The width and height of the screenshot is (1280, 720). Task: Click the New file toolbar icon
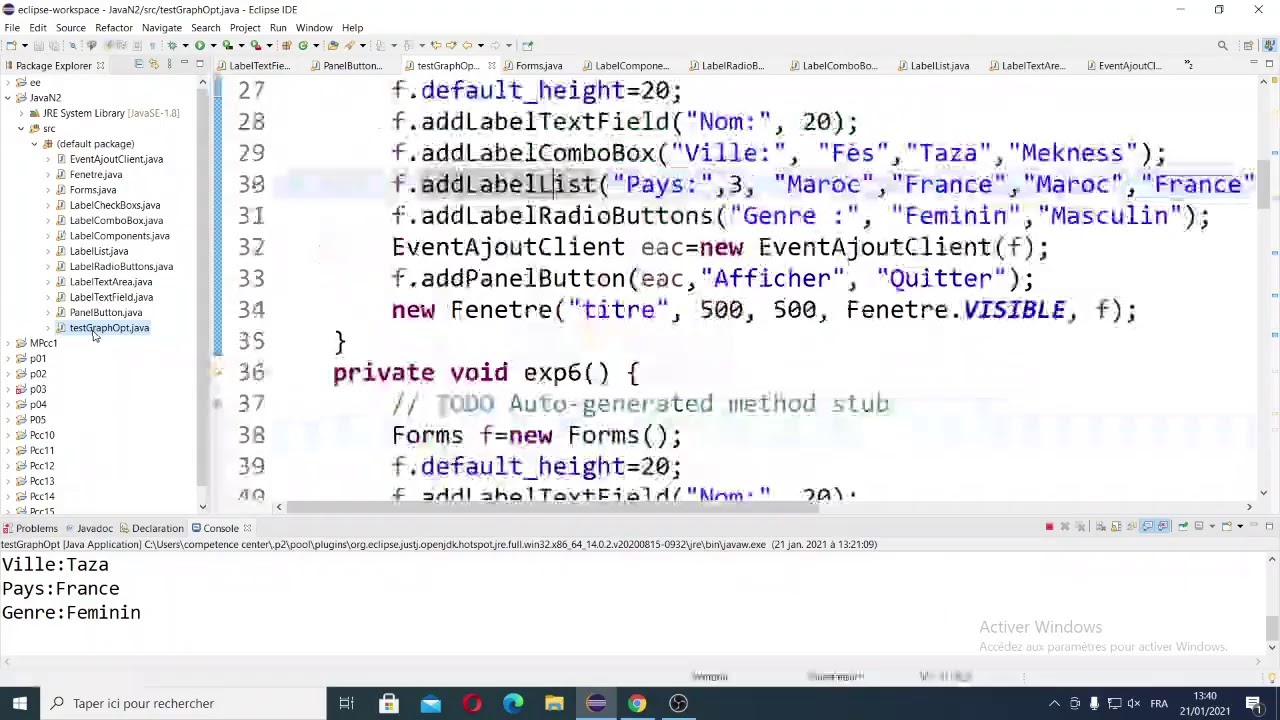pyautogui.click(x=11, y=45)
